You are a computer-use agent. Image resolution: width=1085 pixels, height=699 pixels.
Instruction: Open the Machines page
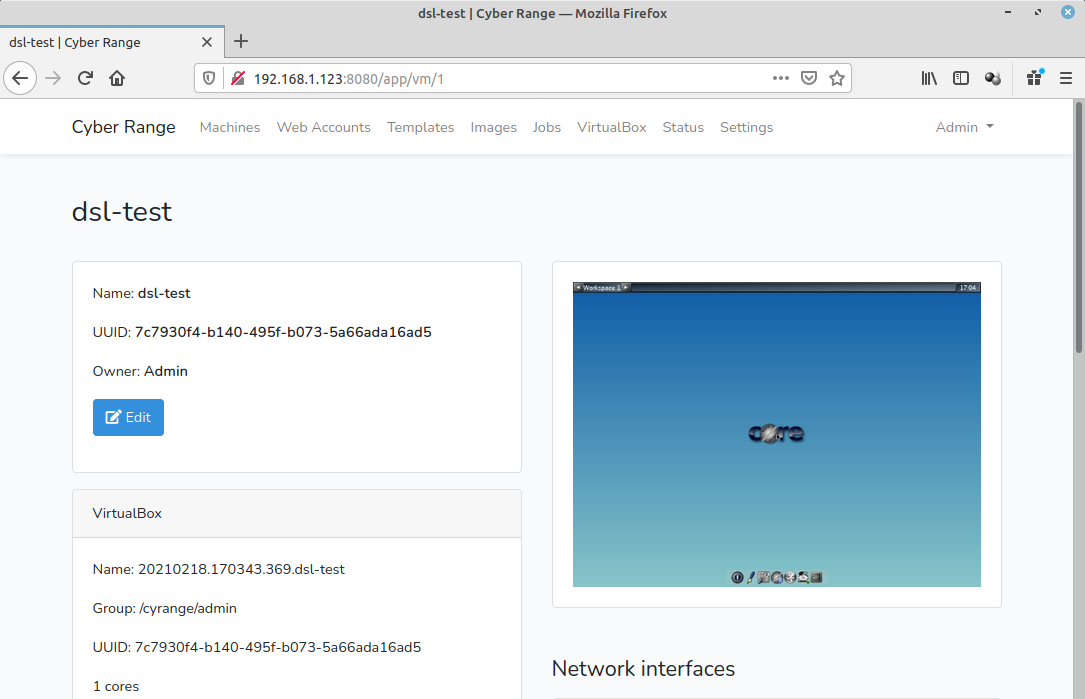[x=230, y=127]
